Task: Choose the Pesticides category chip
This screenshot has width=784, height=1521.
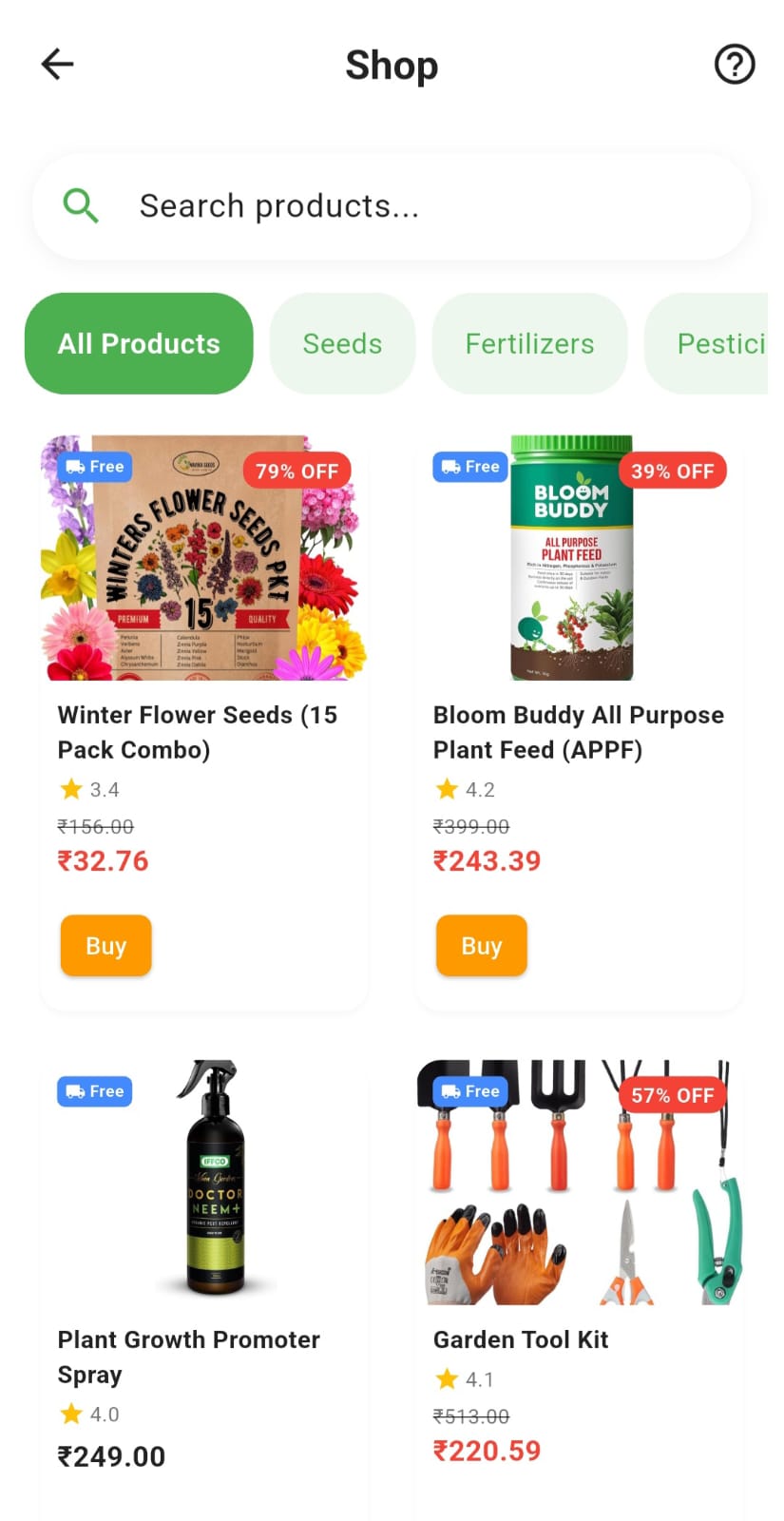Action: (706, 343)
